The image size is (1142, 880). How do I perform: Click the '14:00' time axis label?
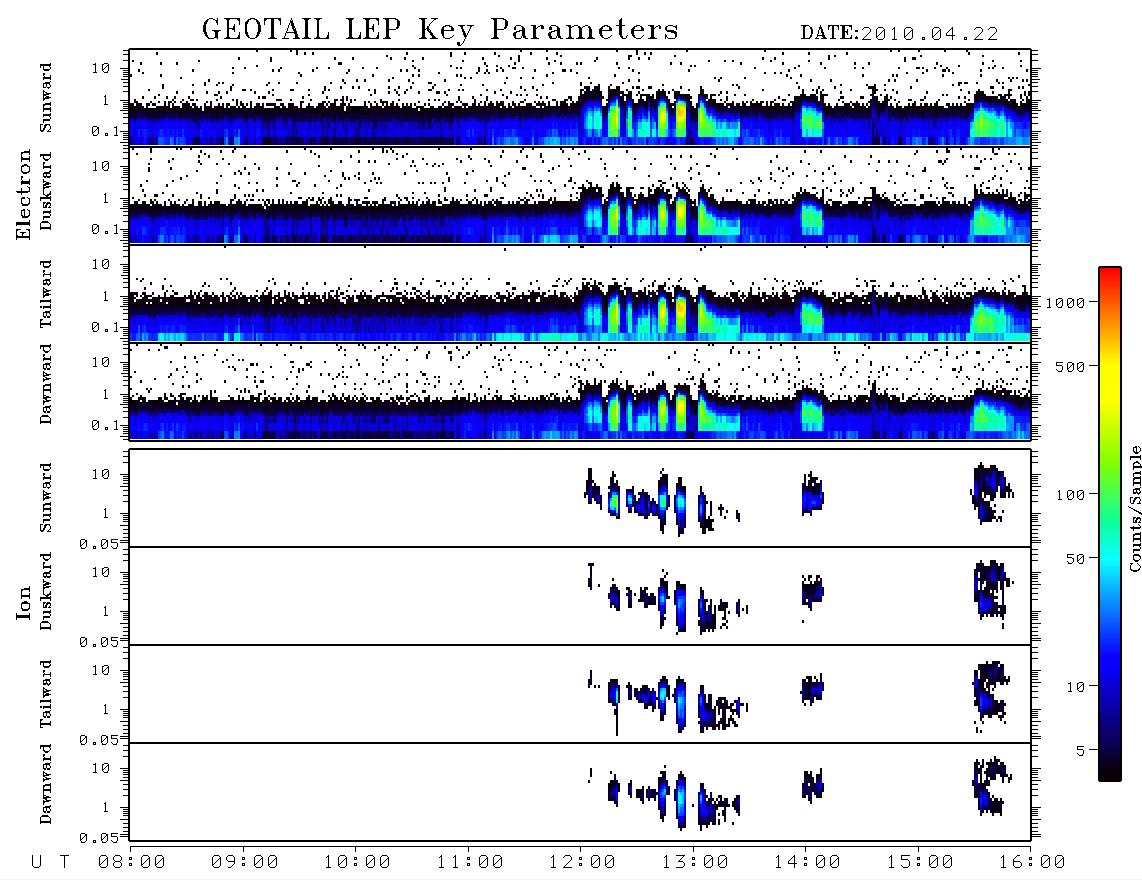(807, 863)
